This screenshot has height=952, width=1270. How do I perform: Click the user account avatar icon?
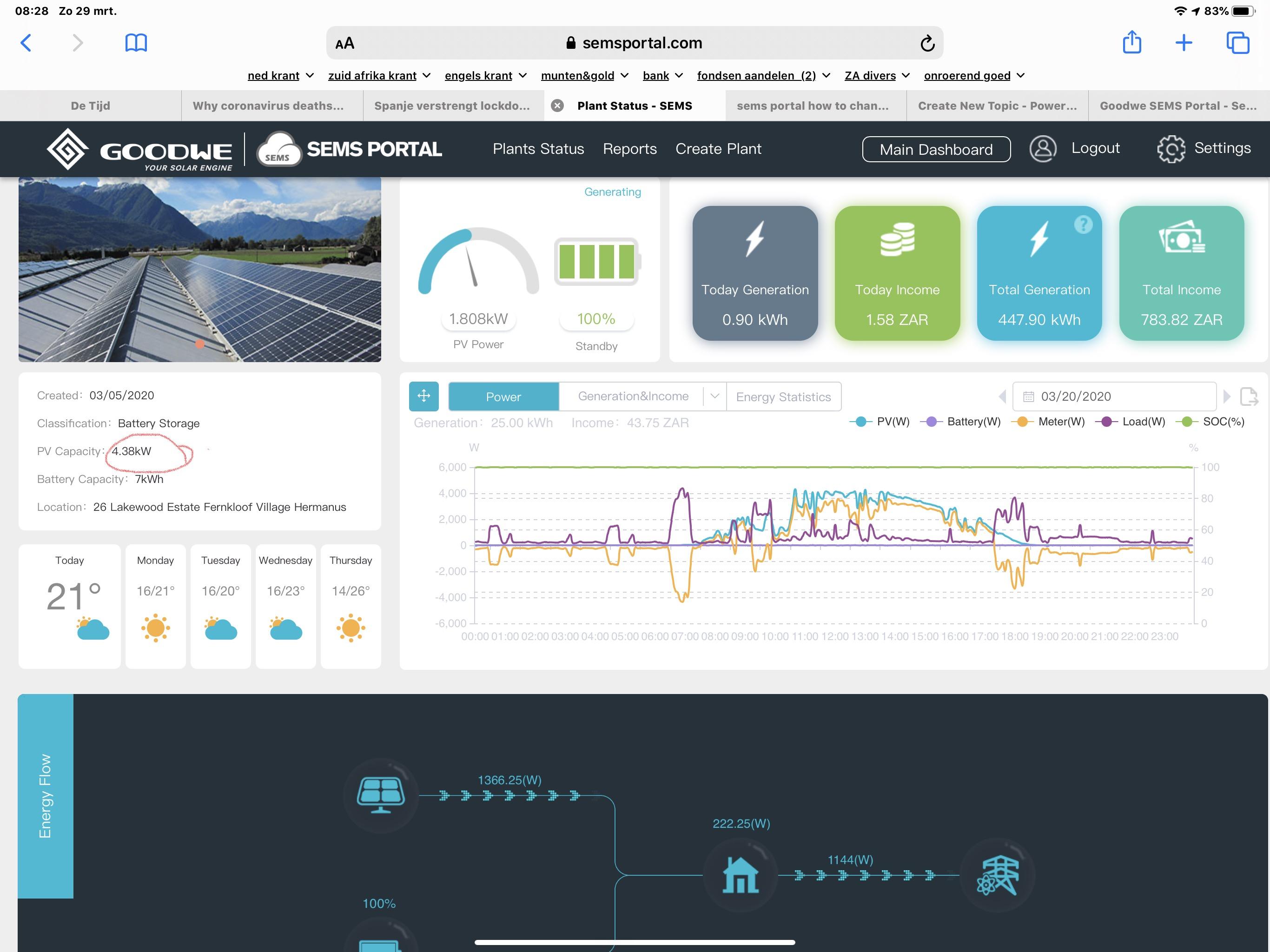point(1043,149)
